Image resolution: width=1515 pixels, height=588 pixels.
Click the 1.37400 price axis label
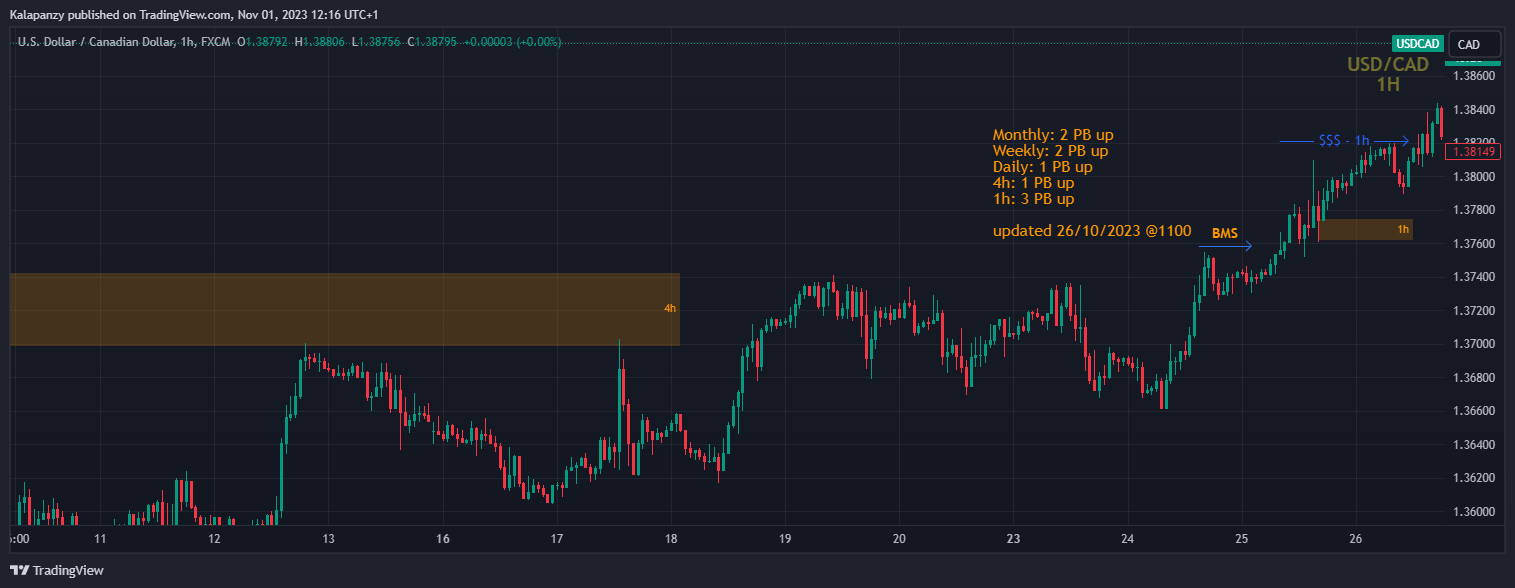[x=1474, y=277]
